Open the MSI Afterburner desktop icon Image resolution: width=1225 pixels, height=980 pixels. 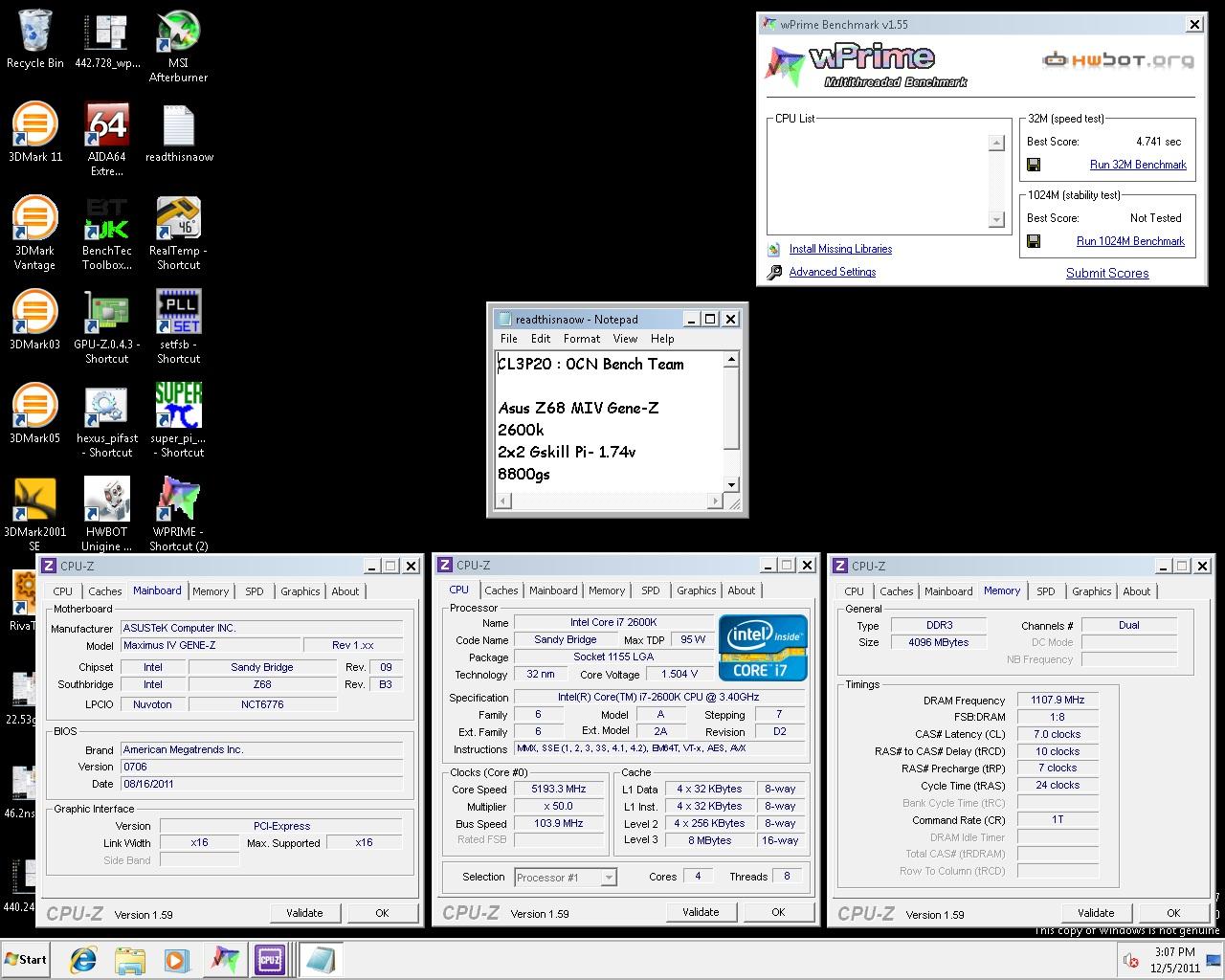[x=178, y=47]
